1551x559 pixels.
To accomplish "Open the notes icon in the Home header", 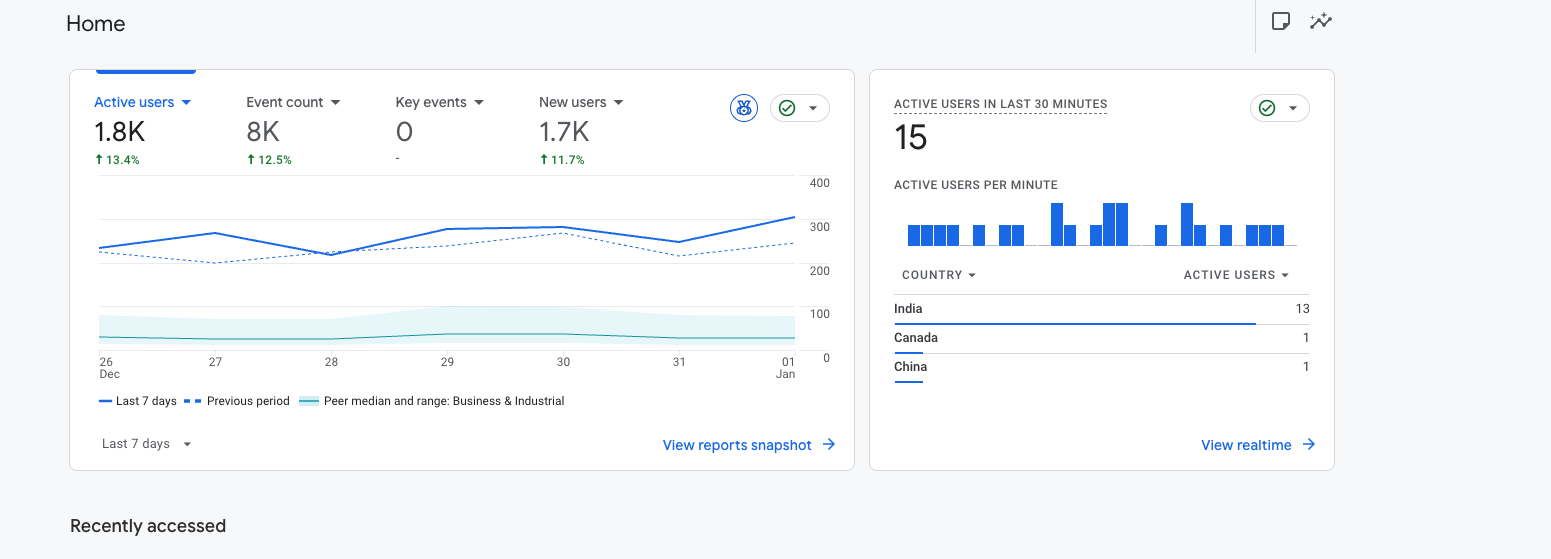I will pyautogui.click(x=1280, y=21).
